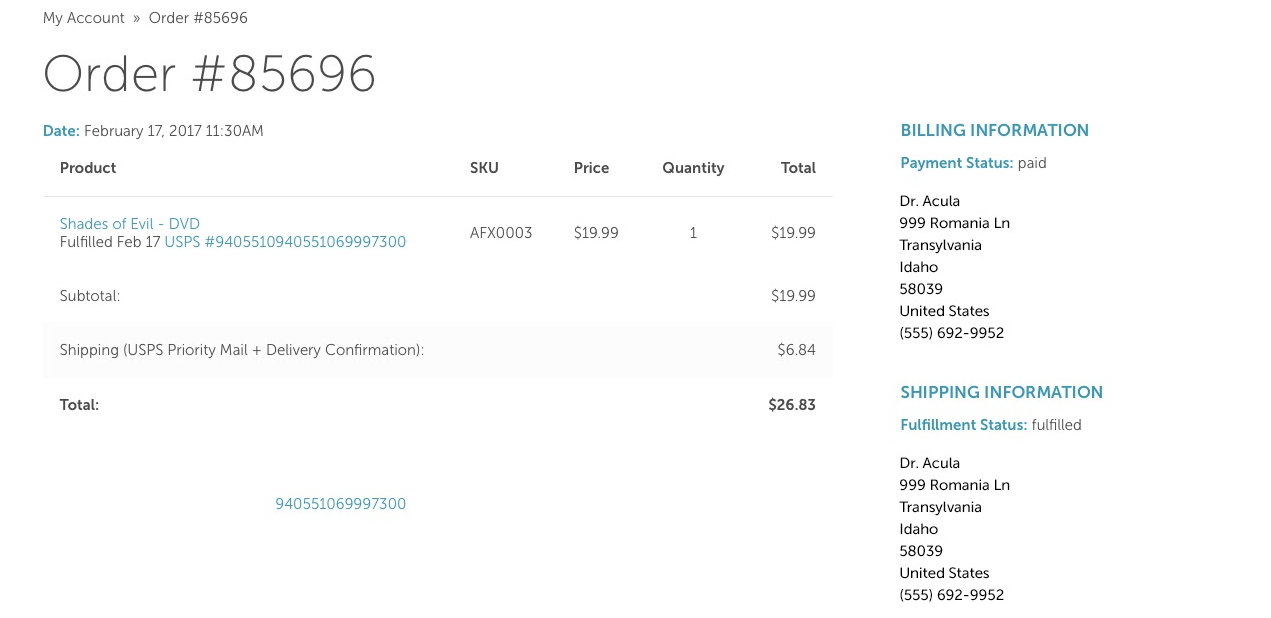Go to My Account breadcrumb link
1271x618 pixels.
point(84,18)
